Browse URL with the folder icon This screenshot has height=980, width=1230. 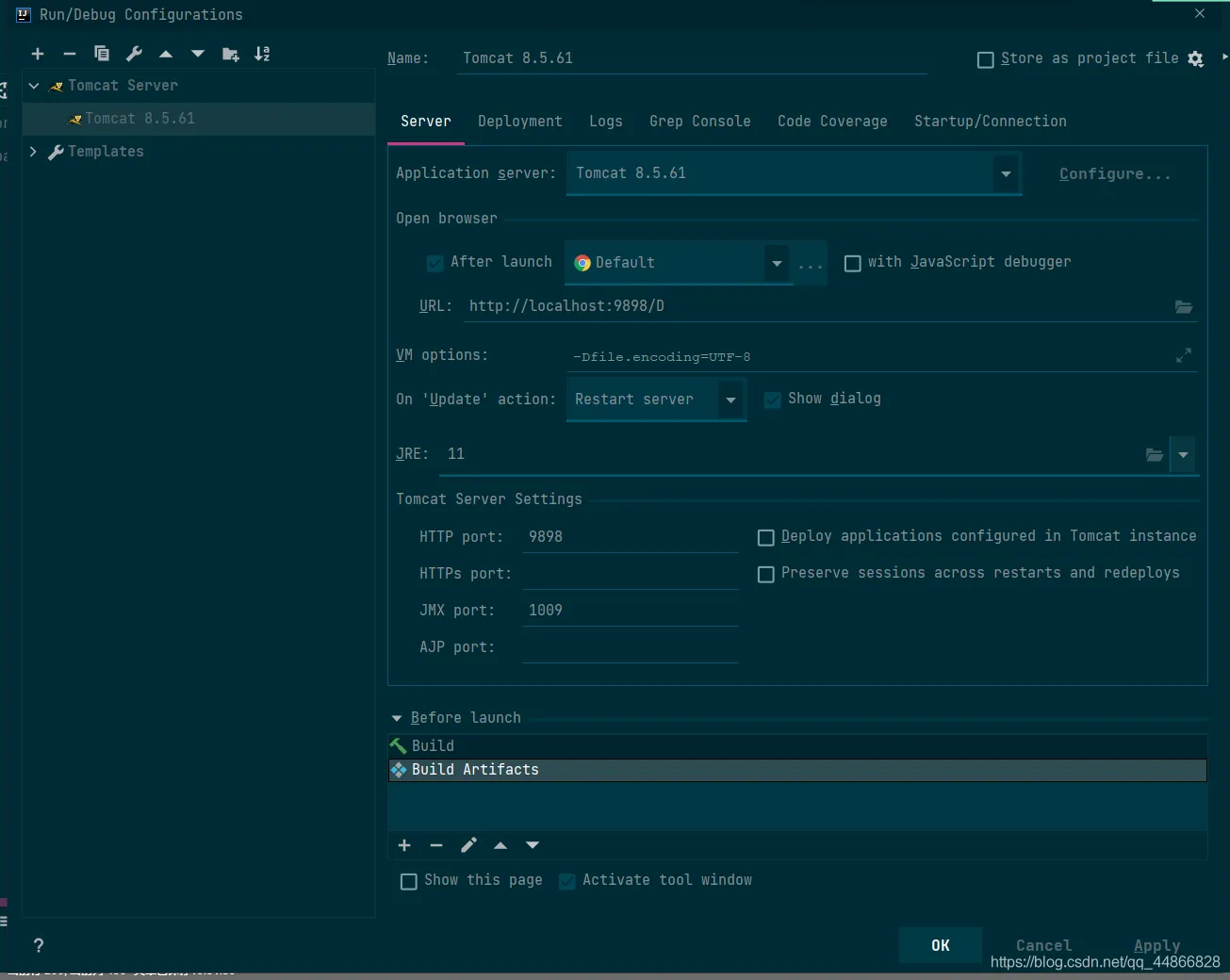pyautogui.click(x=1184, y=306)
